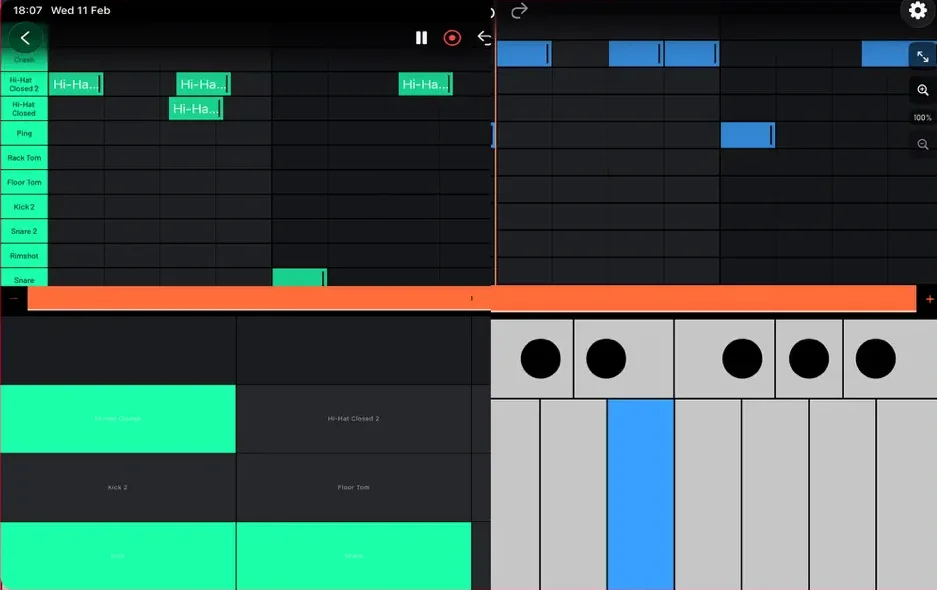The image size is (937, 590).
Task: Select the green note in the Snare row
Action: pos(299,277)
